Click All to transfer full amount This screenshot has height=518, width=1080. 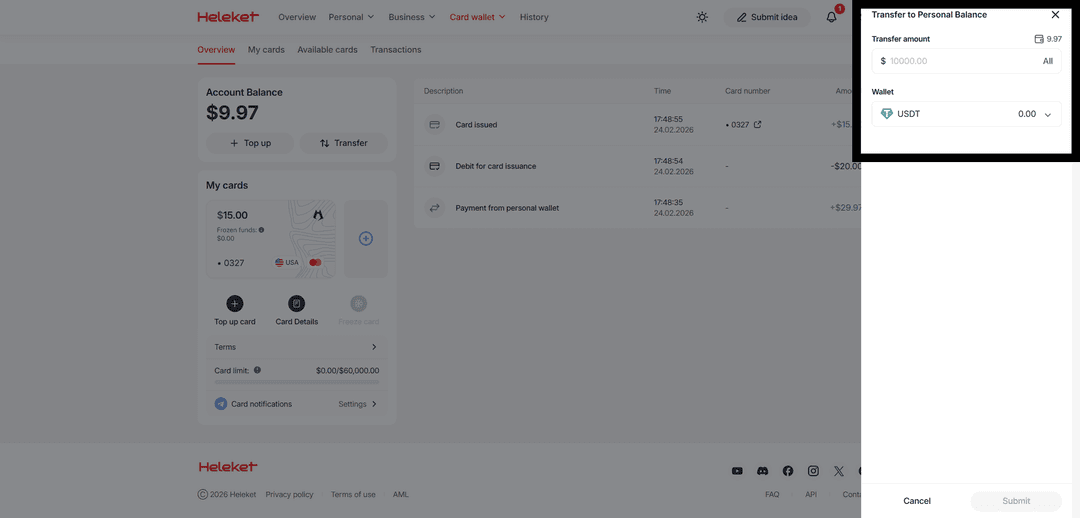click(1047, 61)
